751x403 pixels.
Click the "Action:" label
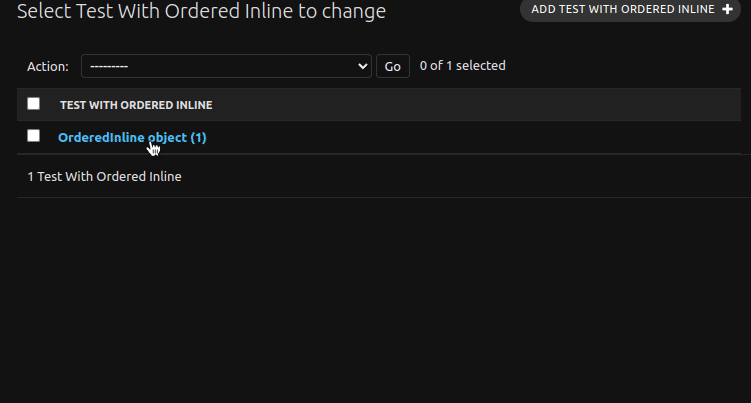(x=48, y=66)
